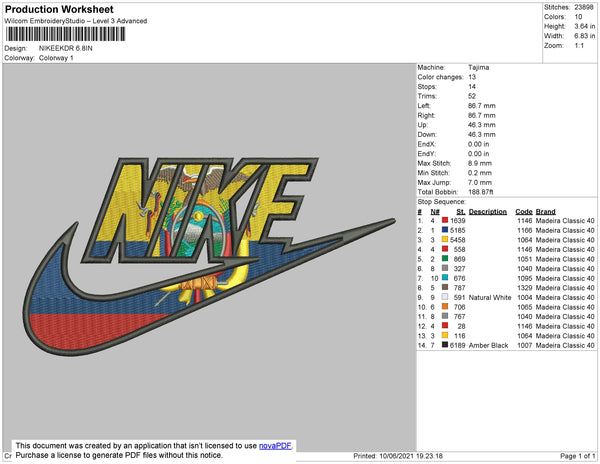This screenshot has height=464, width=600.
Task: Select the yellow swatch on the 116-stitch row
Action: [445, 335]
